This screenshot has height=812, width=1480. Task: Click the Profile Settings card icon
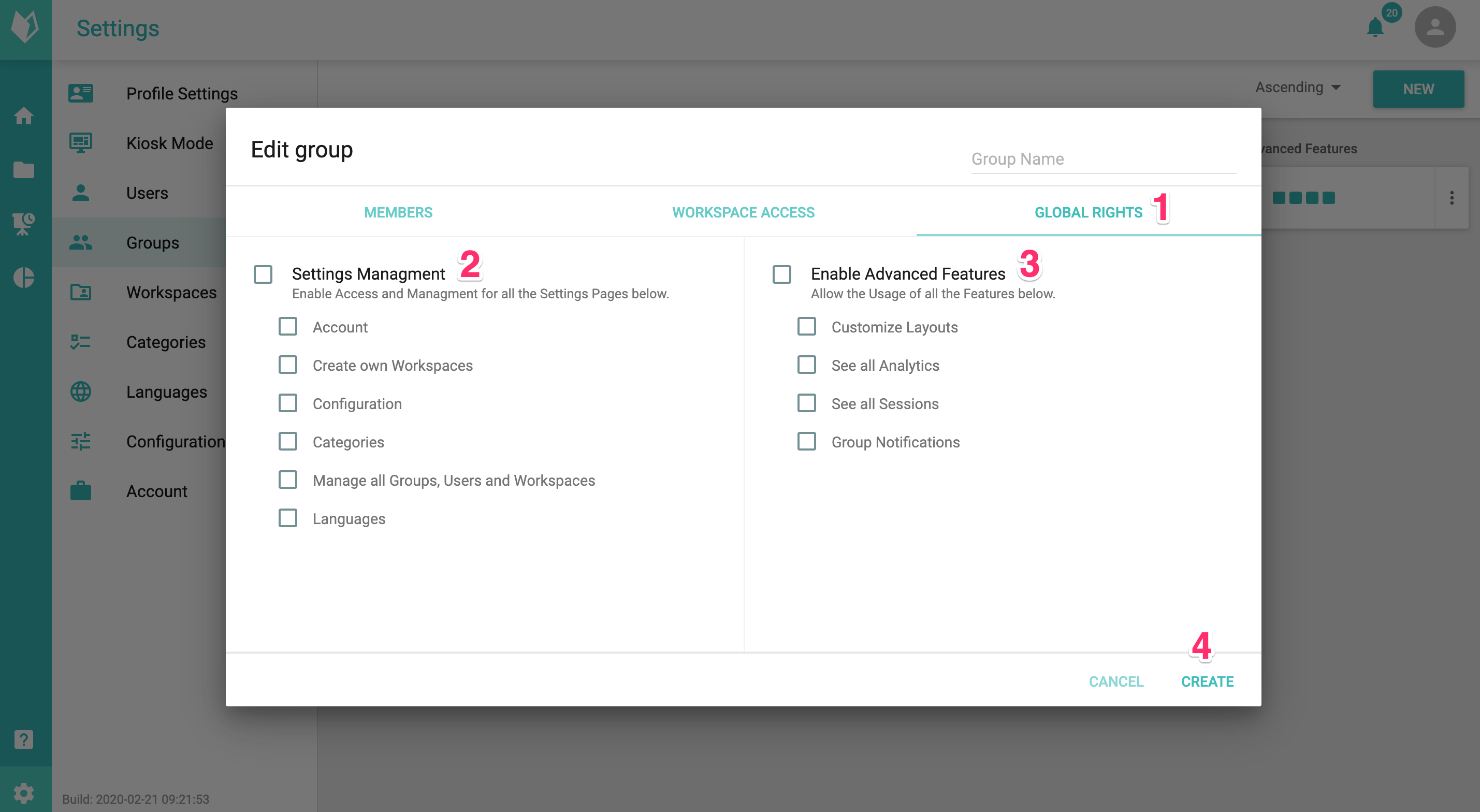click(x=80, y=93)
